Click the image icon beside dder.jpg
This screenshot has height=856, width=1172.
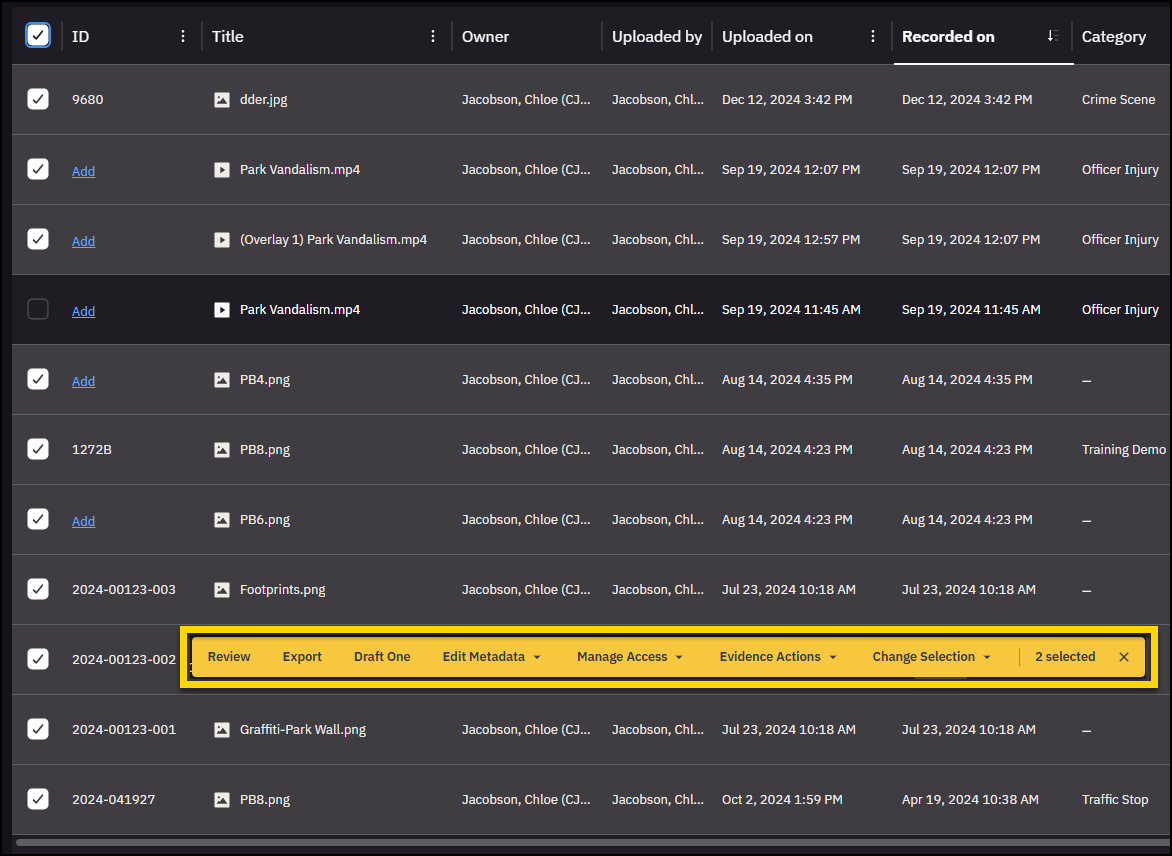tap(222, 100)
